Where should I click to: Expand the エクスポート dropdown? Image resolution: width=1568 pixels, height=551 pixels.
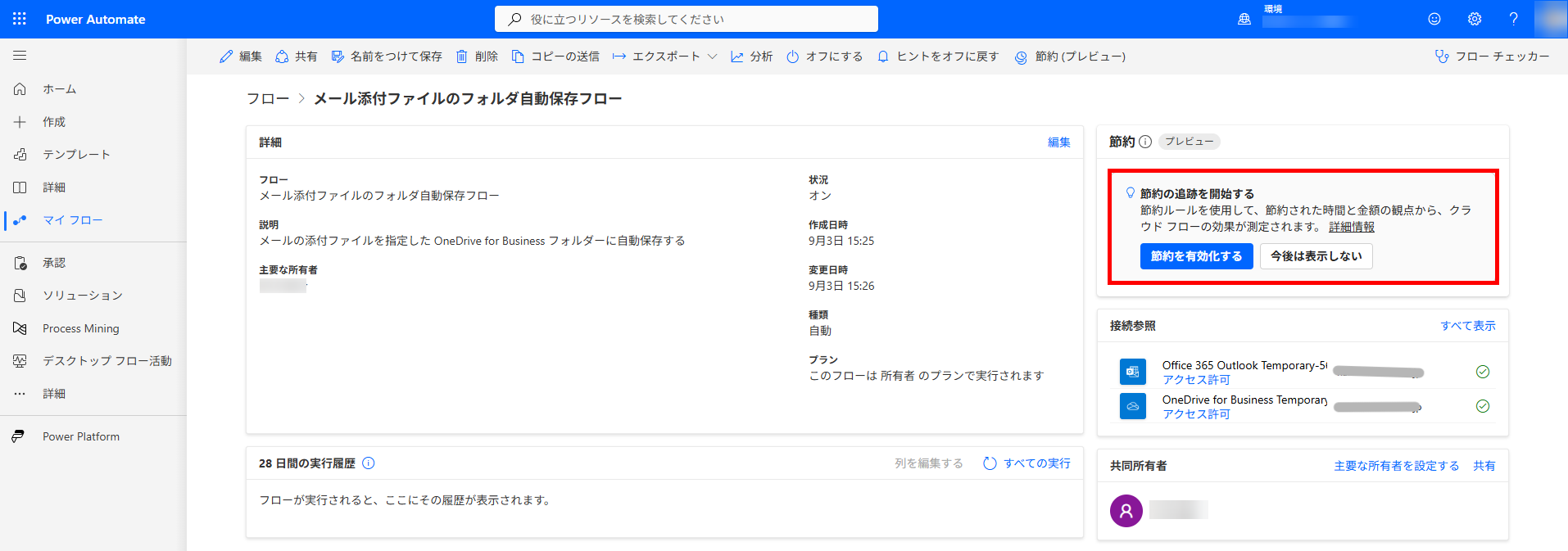point(664,56)
